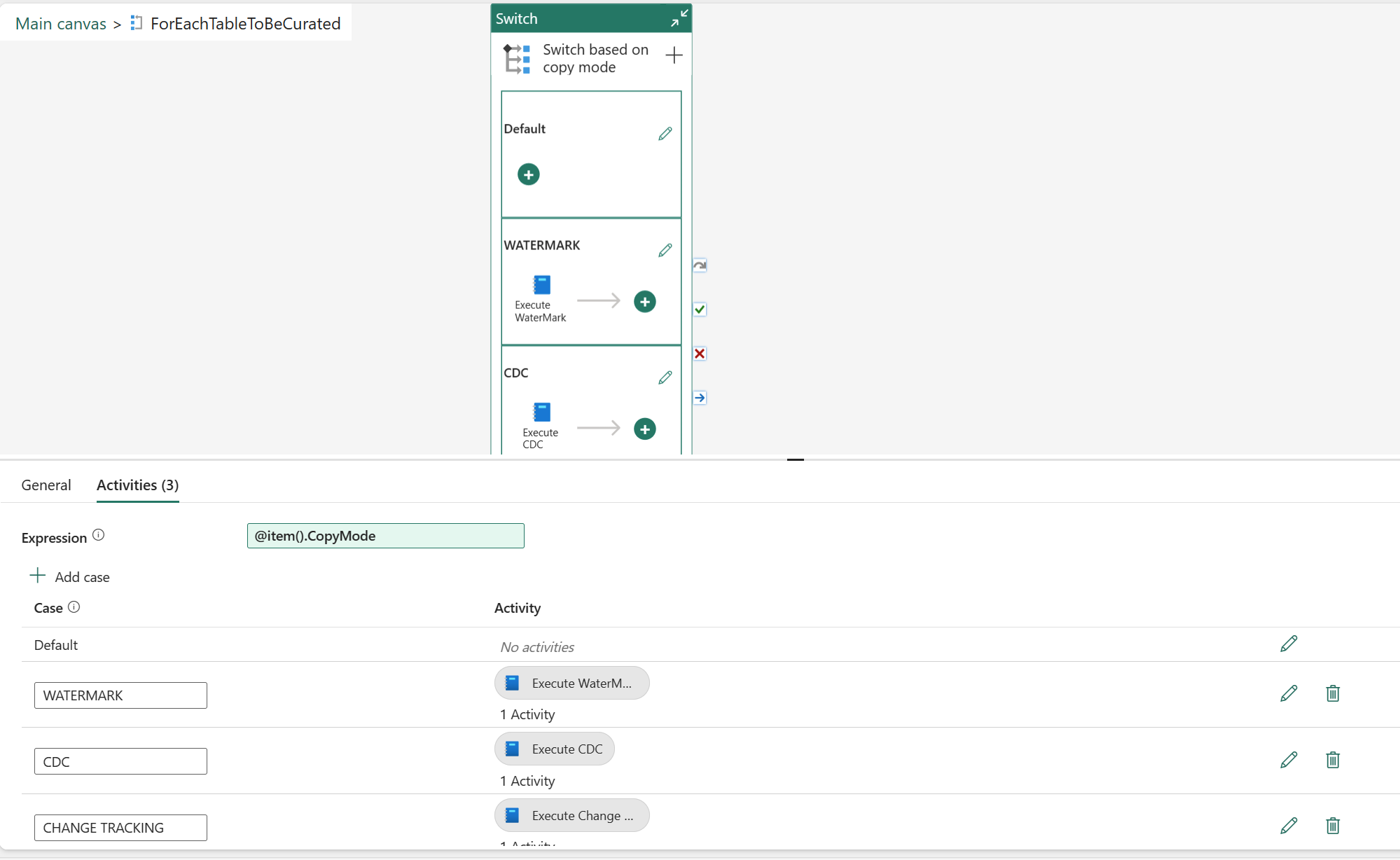This screenshot has width=1400, height=860.
Task: Open the Execute CDC activity chip
Action: coord(554,749)
